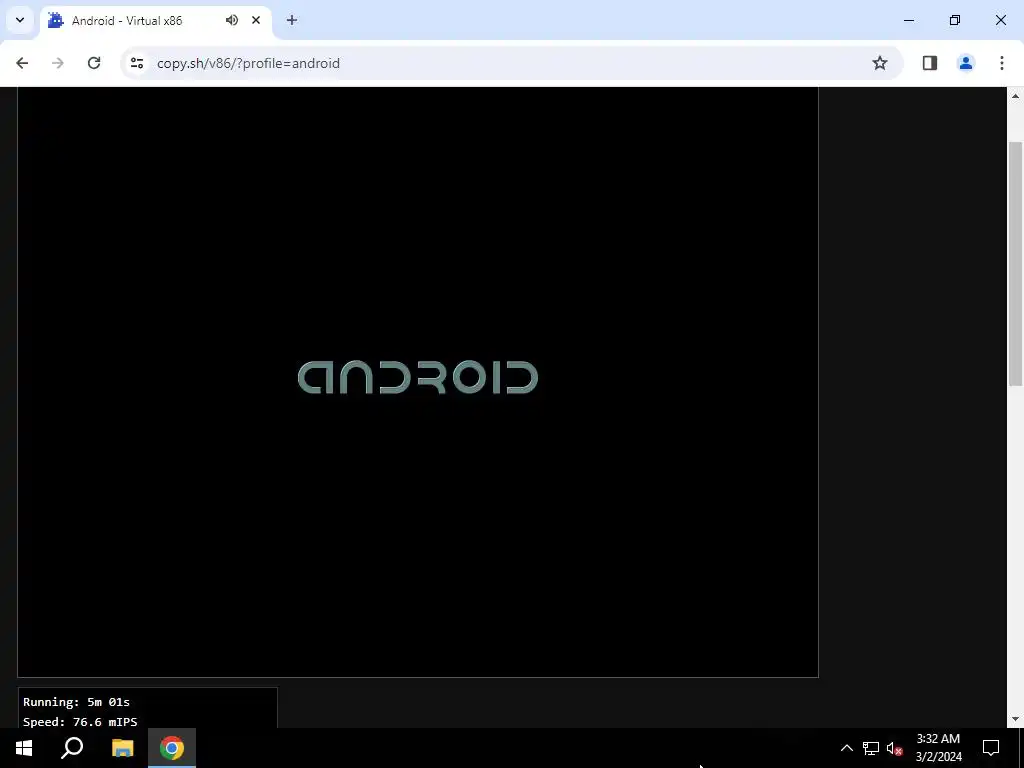Open Chrome's three-dot menu
Viewport: 1024px width, 768px height.
coord(1001,63)
